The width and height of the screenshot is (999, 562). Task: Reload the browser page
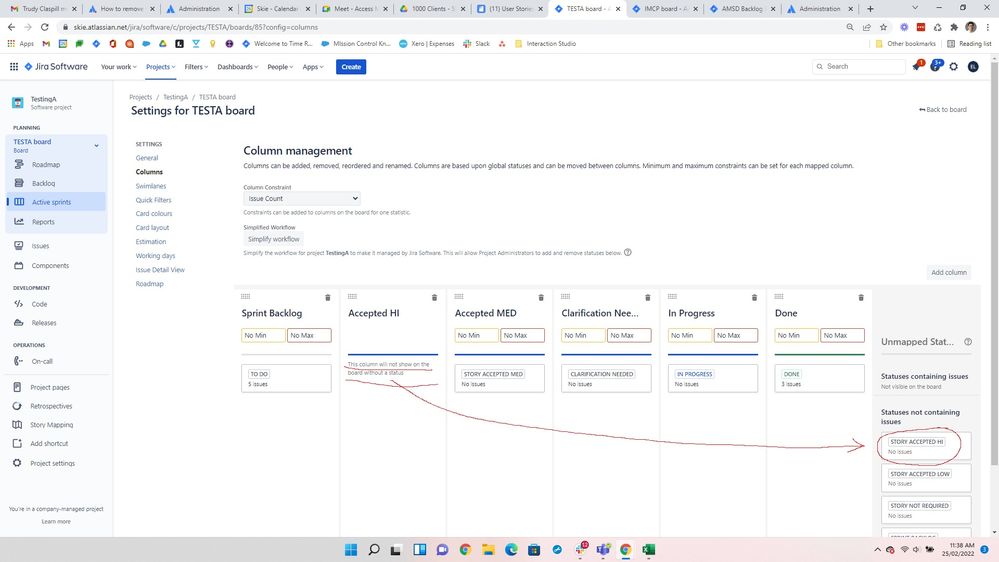[x=45, y=27]
